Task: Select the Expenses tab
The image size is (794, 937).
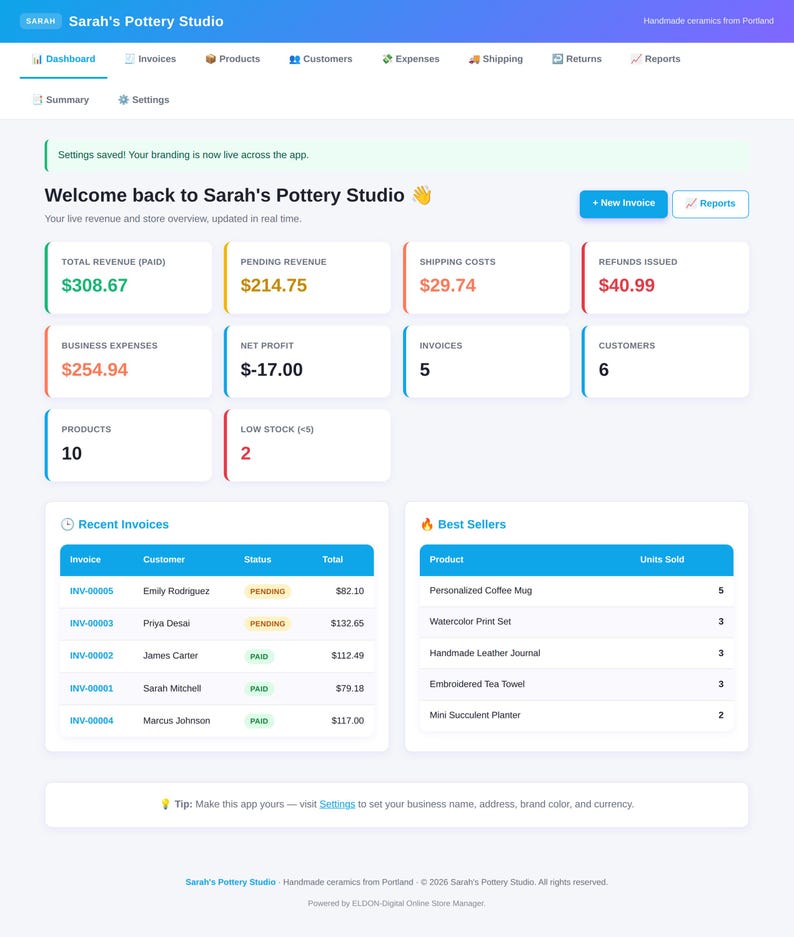Action: pyautogui.click(x=411, y=59)
